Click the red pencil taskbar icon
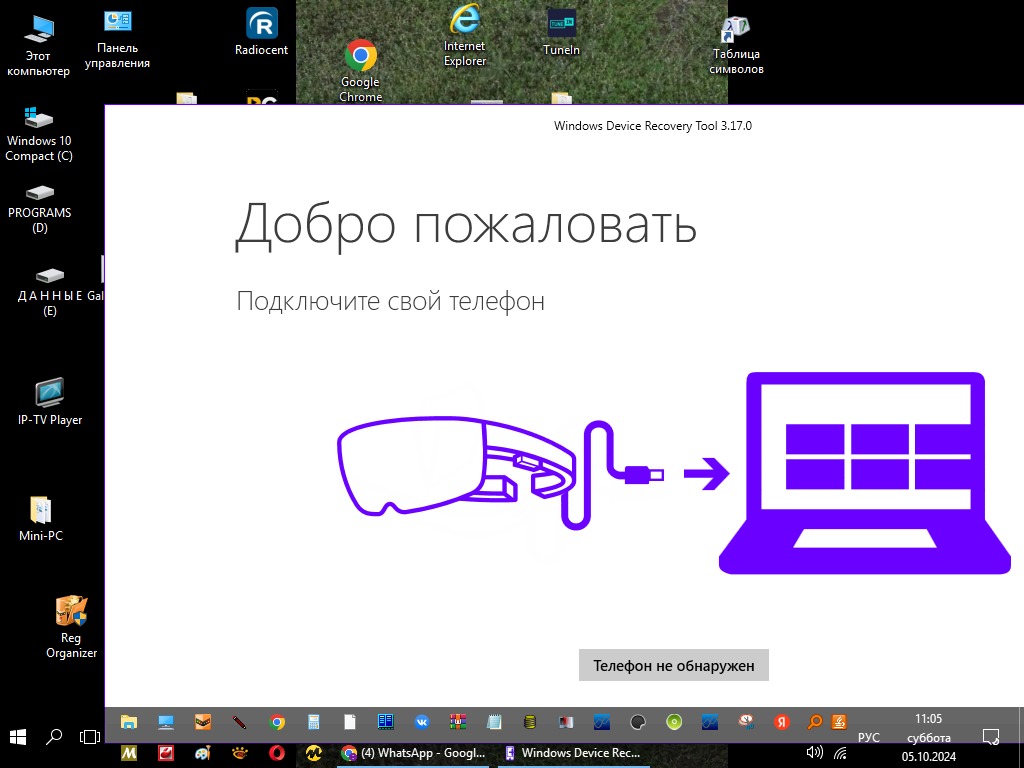The image size is (1024, 768). [x=240, y=722]
